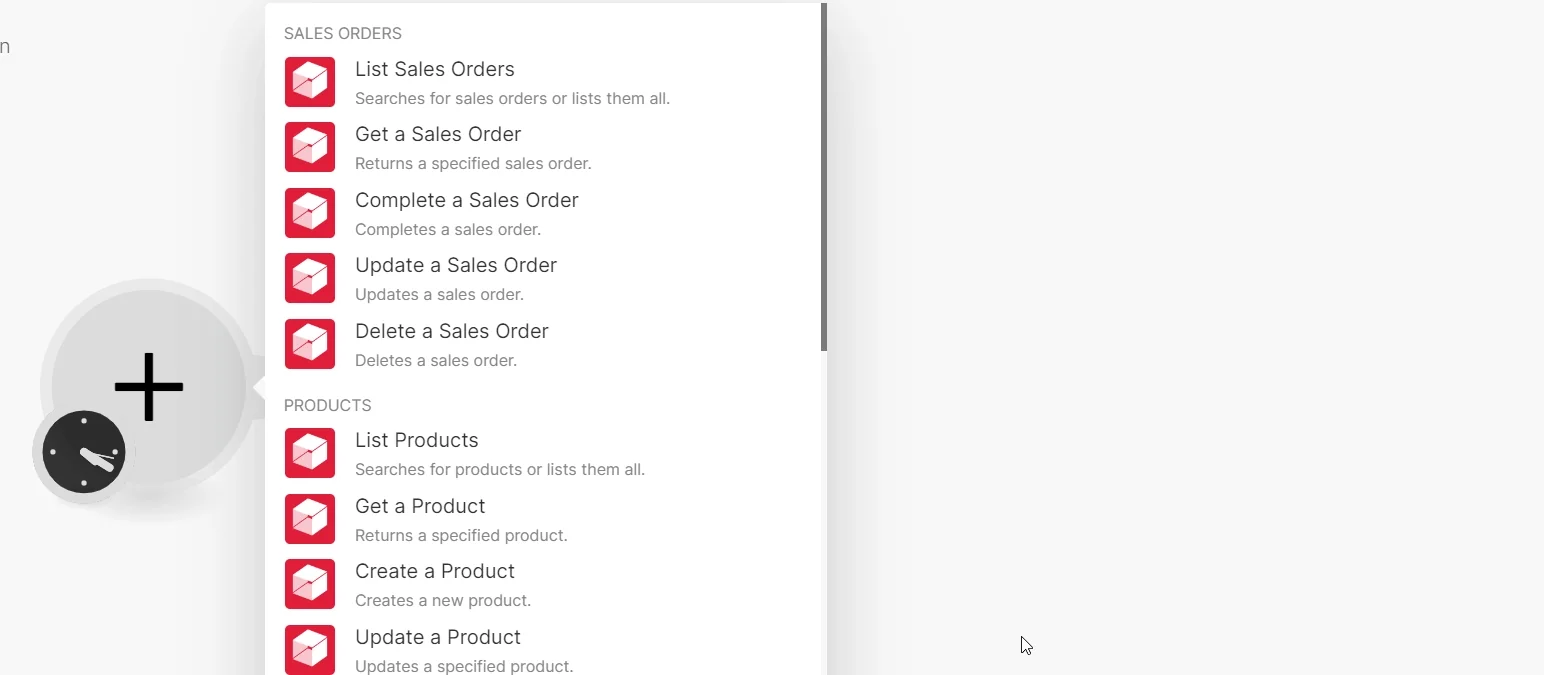Click the Get a Product icon

coord(310,519)
